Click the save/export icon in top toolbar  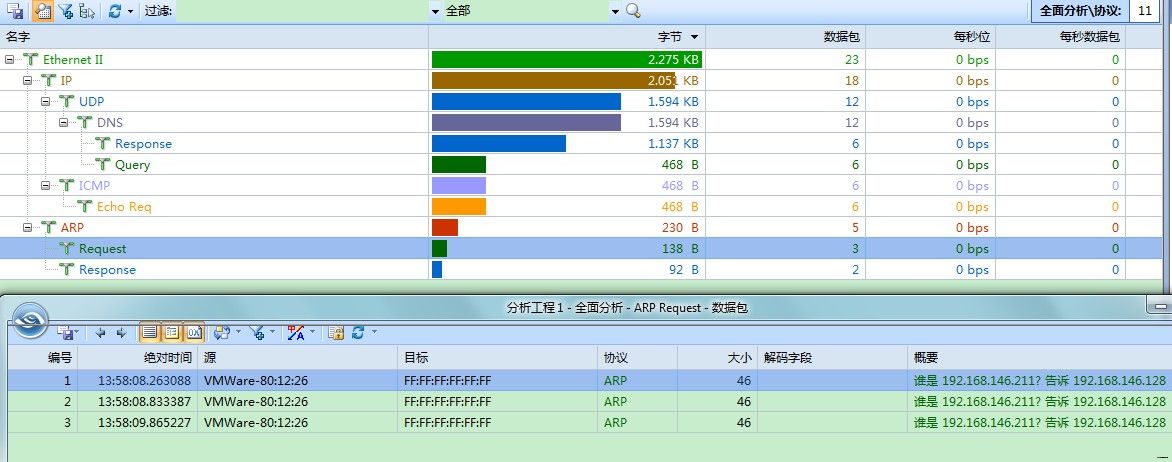point(16,11)
